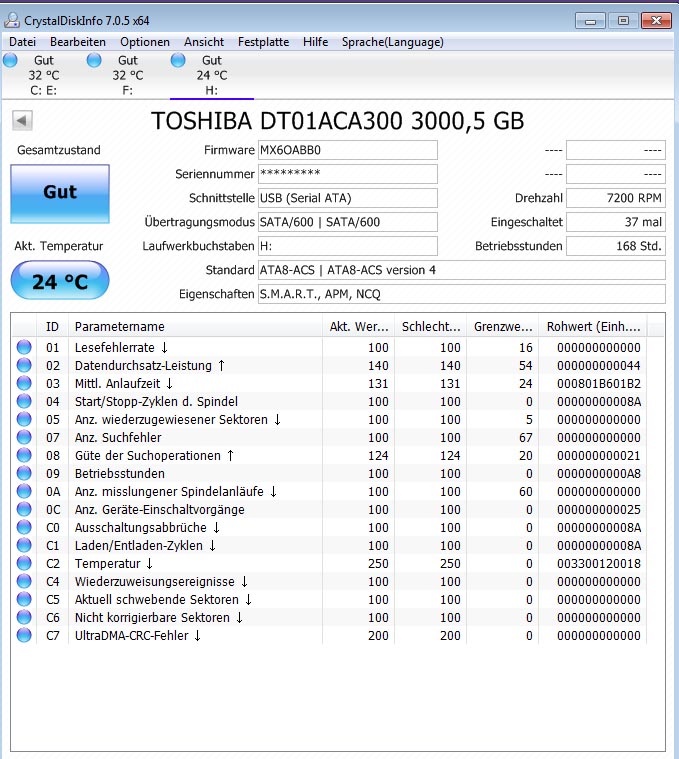The height and width of the screenshot is (759, 679).
Task: Click status icon of wiederzugewiesener Sektoren row
Action: (x=24, y=419)
